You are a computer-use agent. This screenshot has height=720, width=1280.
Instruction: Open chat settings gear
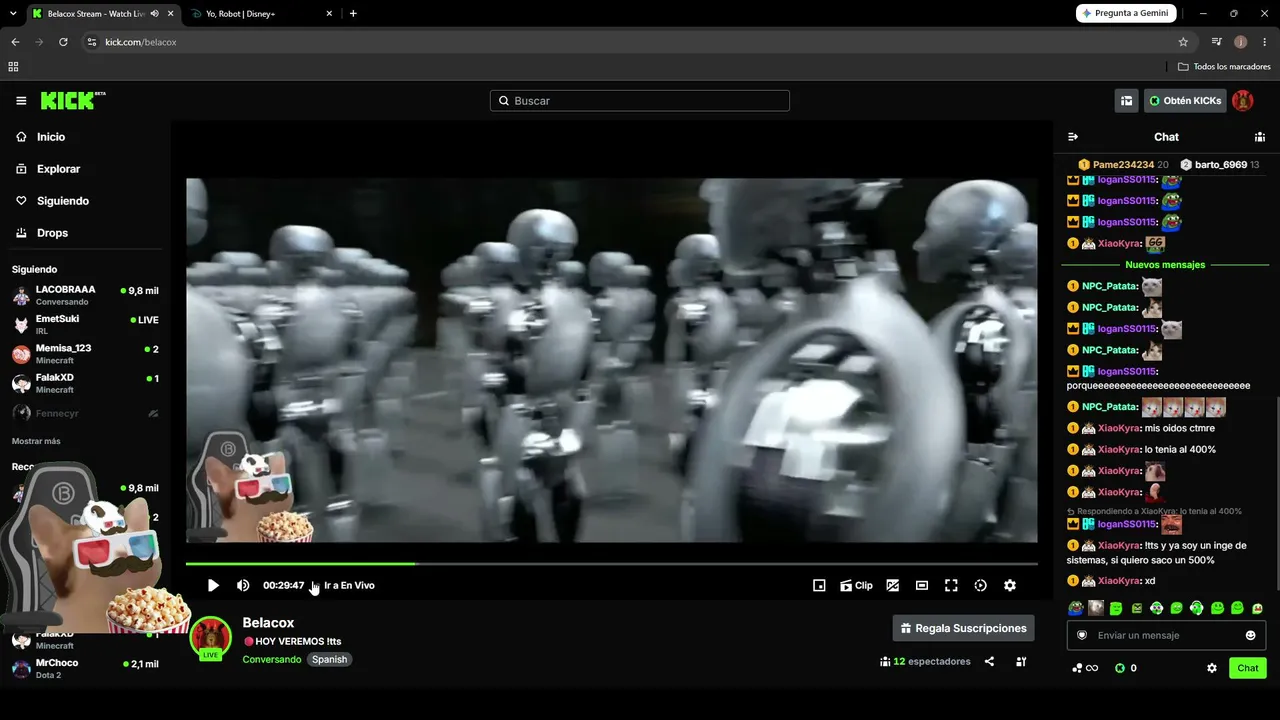tap(1212, 668)
